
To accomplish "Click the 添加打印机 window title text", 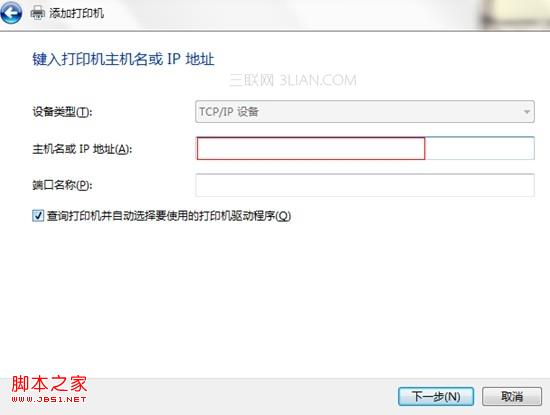I will pos(76,13).
